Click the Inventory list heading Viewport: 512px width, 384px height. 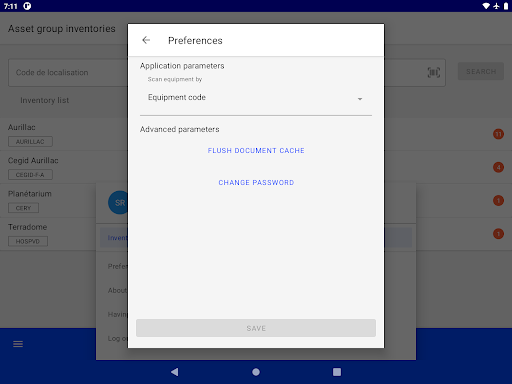pos(45,100)
